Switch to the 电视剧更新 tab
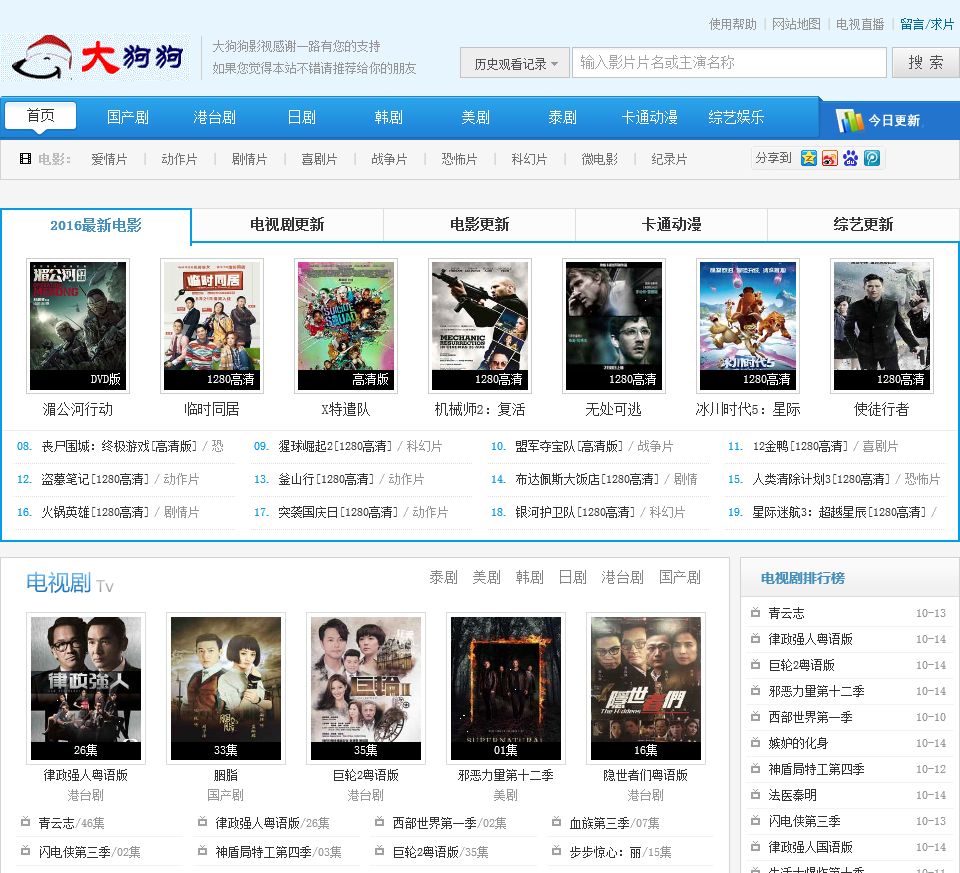960x873 pixels. tap(287, 225)
